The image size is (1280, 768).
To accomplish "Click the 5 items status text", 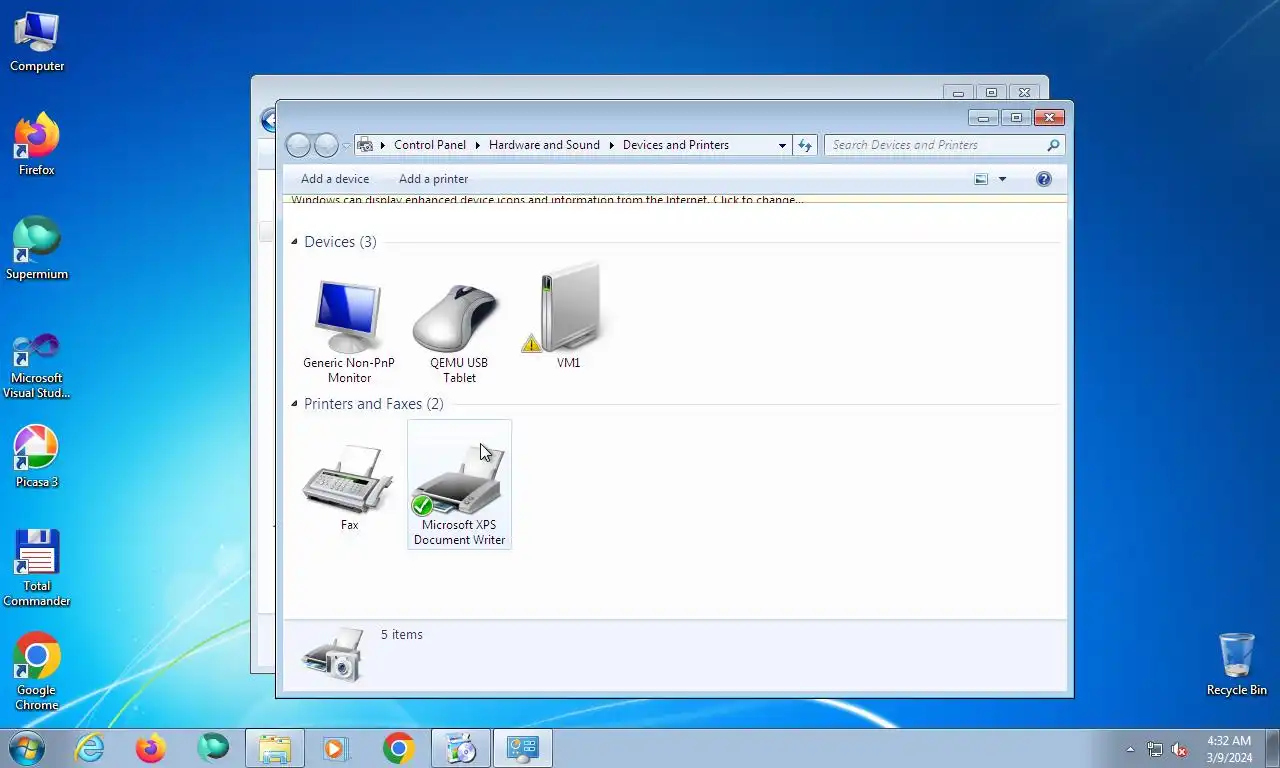I will coord(402,635).
